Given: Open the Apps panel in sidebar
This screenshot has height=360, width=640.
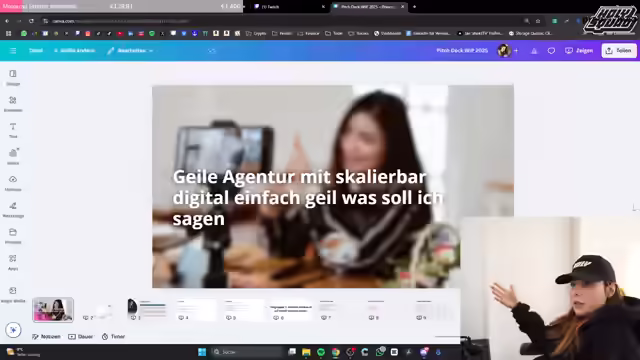Looking at the screenshot, I should [x=13, y=262].
